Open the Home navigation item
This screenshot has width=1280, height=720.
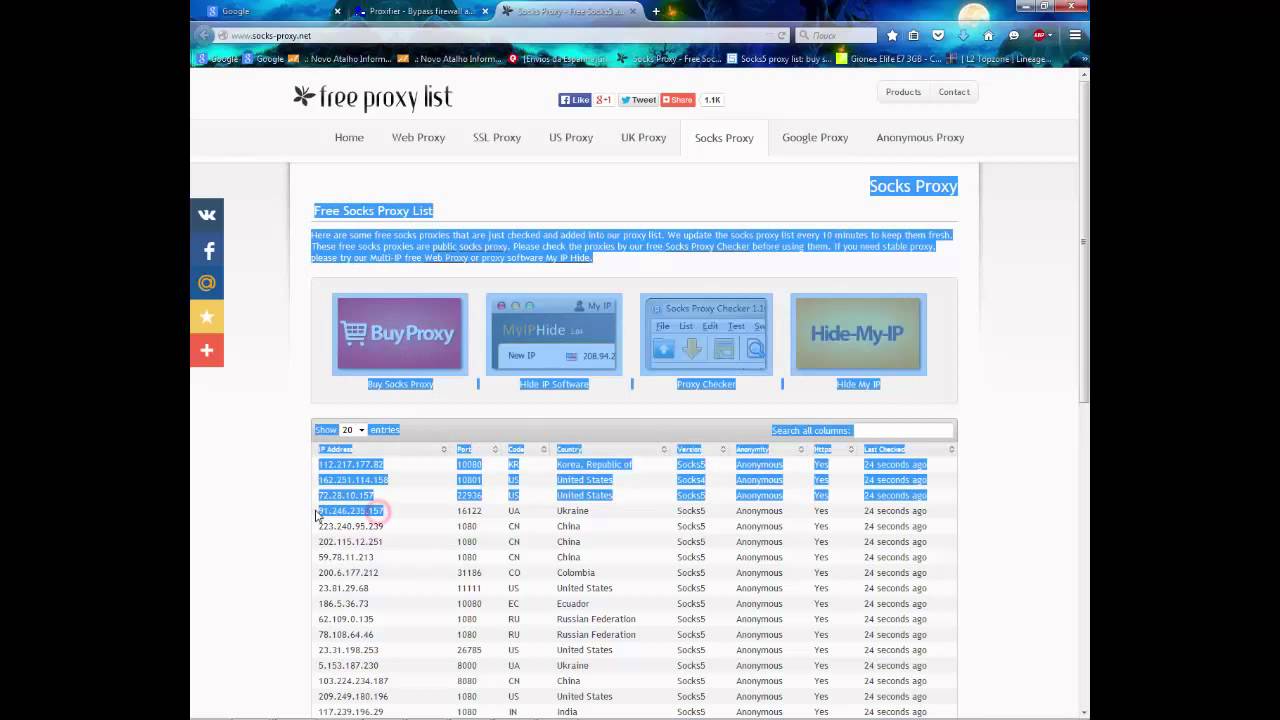349,138
